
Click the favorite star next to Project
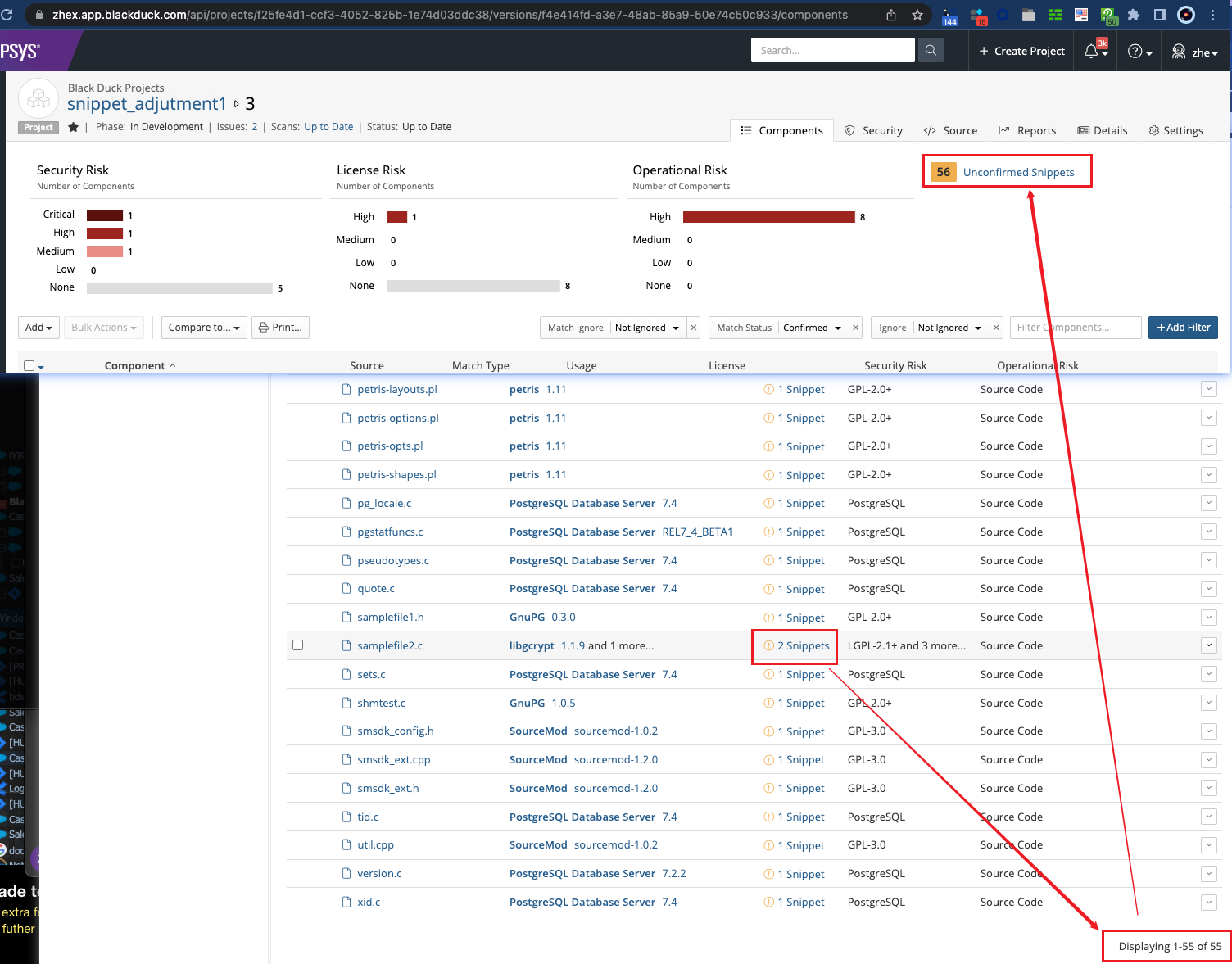74,127
